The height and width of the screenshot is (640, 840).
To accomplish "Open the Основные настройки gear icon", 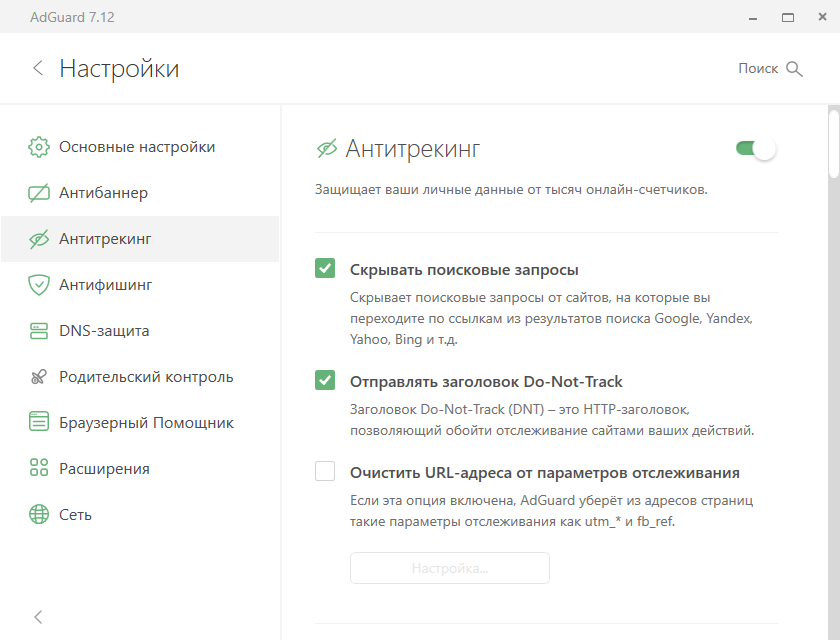I will coord(38,145).
